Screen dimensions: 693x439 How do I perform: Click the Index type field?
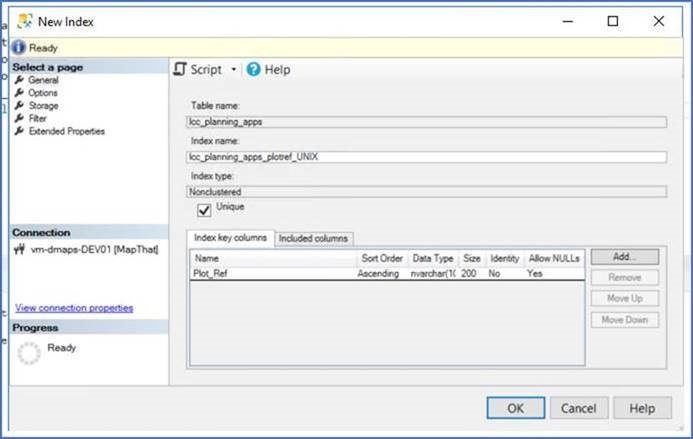[x=426, y=191]
